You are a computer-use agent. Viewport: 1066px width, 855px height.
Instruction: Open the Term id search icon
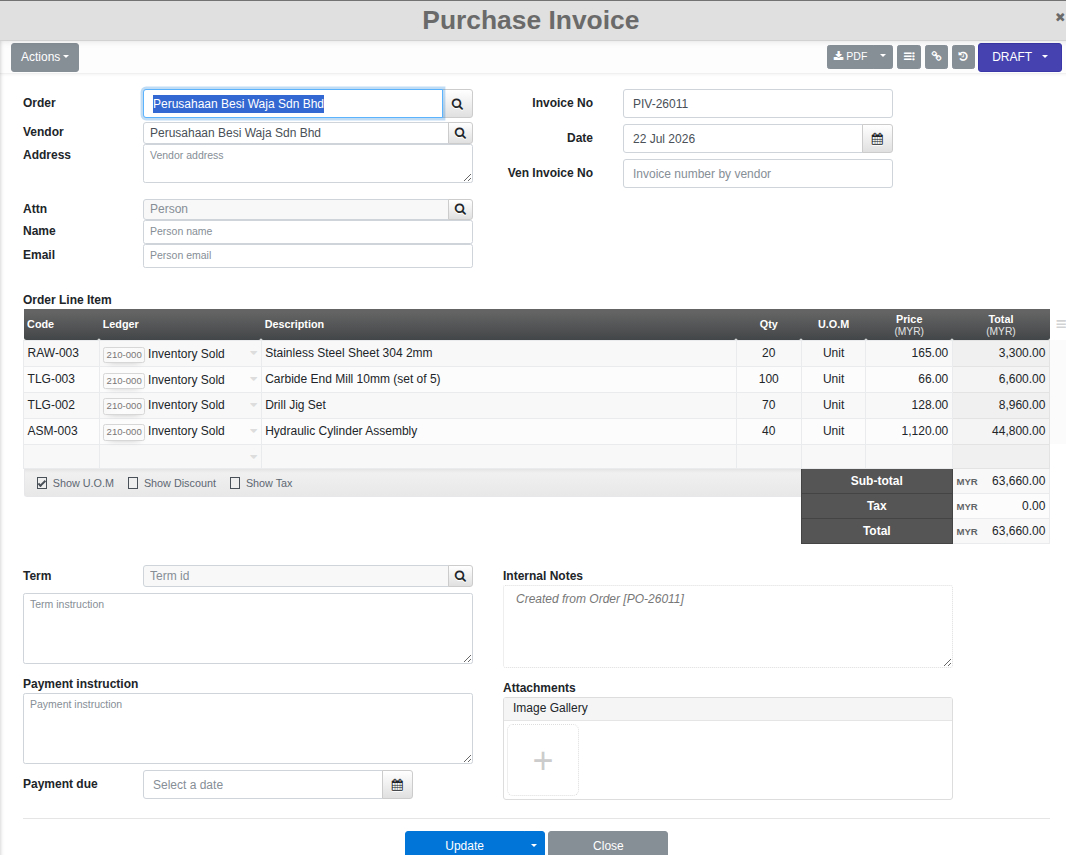tap(460, 576)
